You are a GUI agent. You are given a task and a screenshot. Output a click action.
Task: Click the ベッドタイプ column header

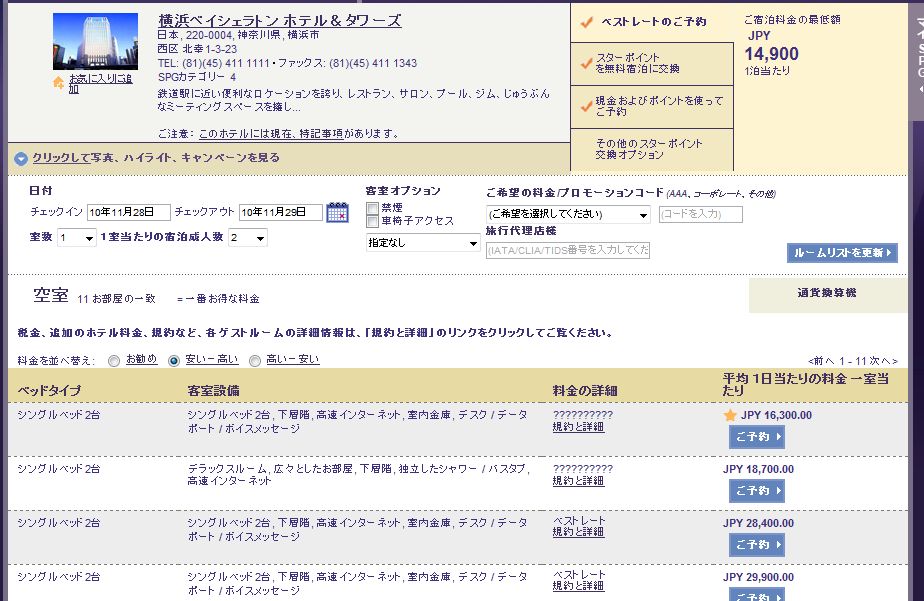click(49, 391)
